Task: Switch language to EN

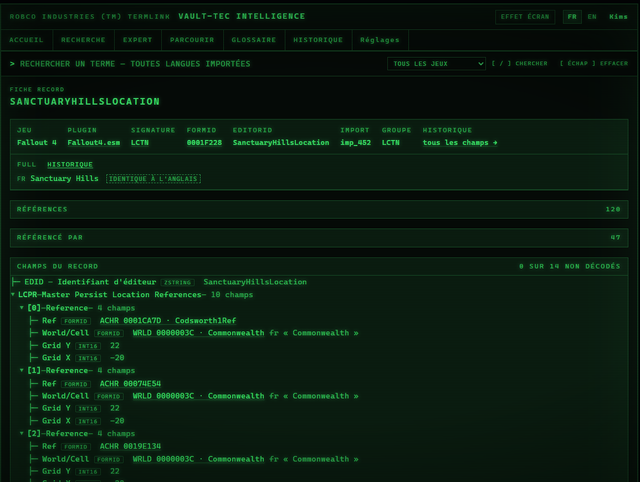Action: (592, 17)
